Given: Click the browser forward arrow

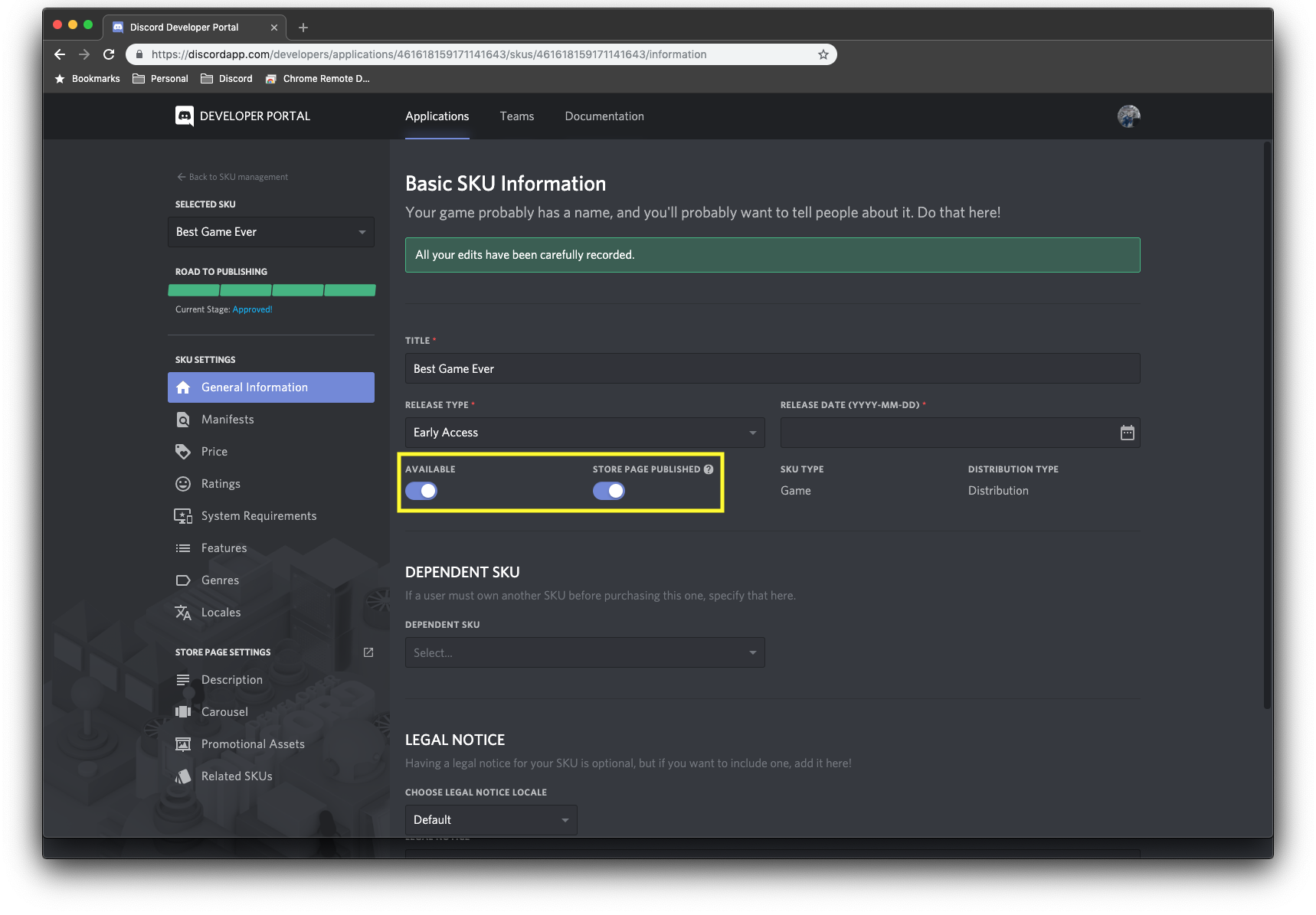Looking at the screenshot, I should tap(84, 54).
